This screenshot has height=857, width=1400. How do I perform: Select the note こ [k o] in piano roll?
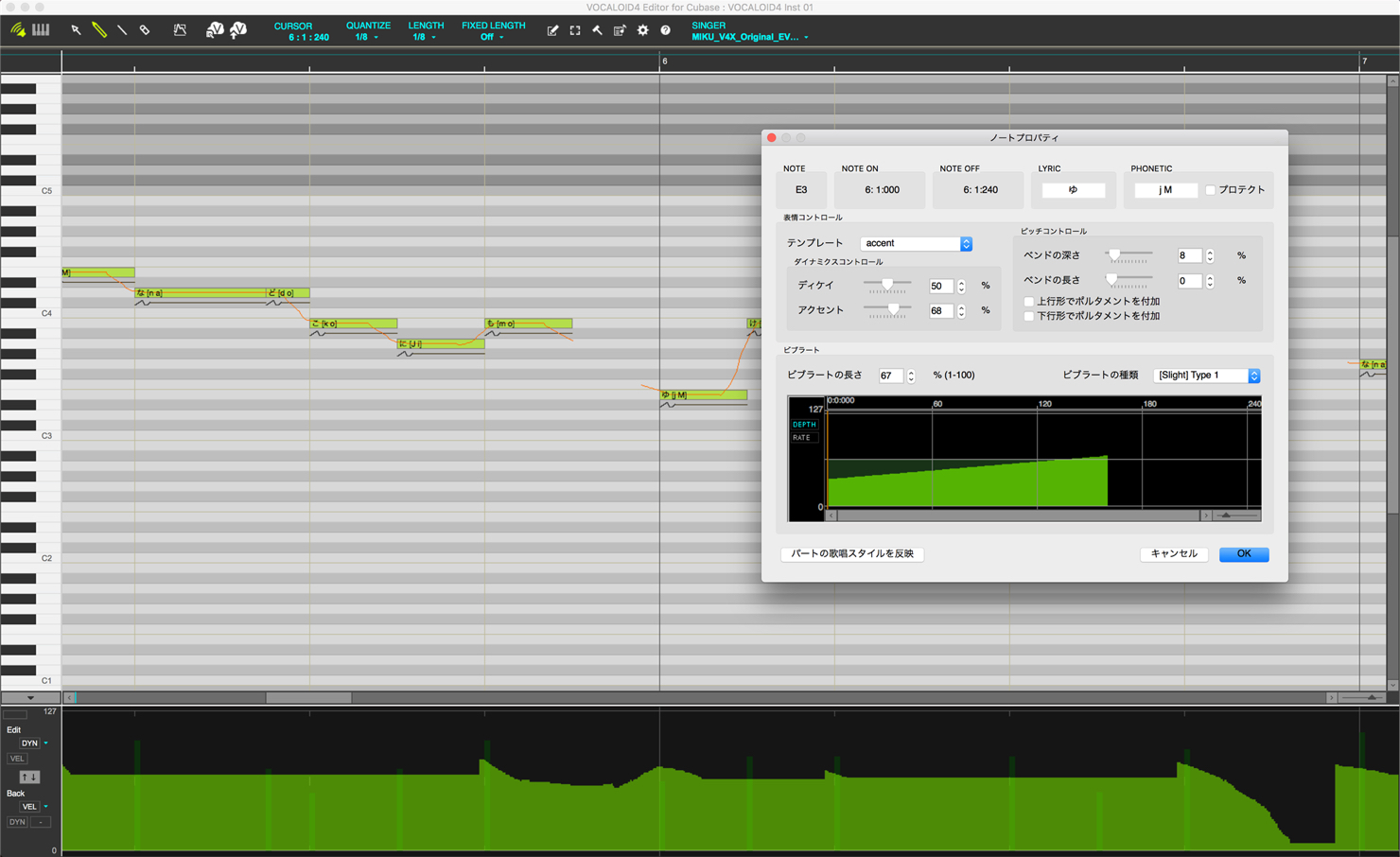tap(354, 324)
